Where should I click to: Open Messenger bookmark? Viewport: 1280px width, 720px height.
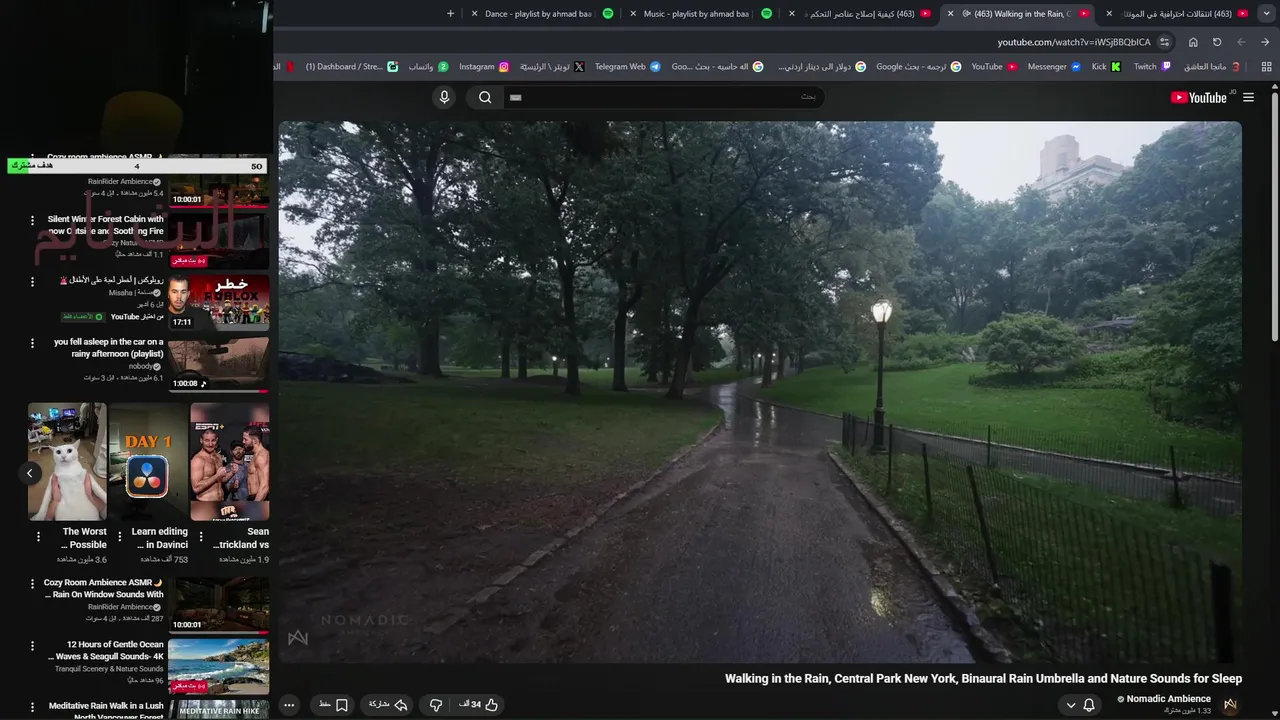1054,67
